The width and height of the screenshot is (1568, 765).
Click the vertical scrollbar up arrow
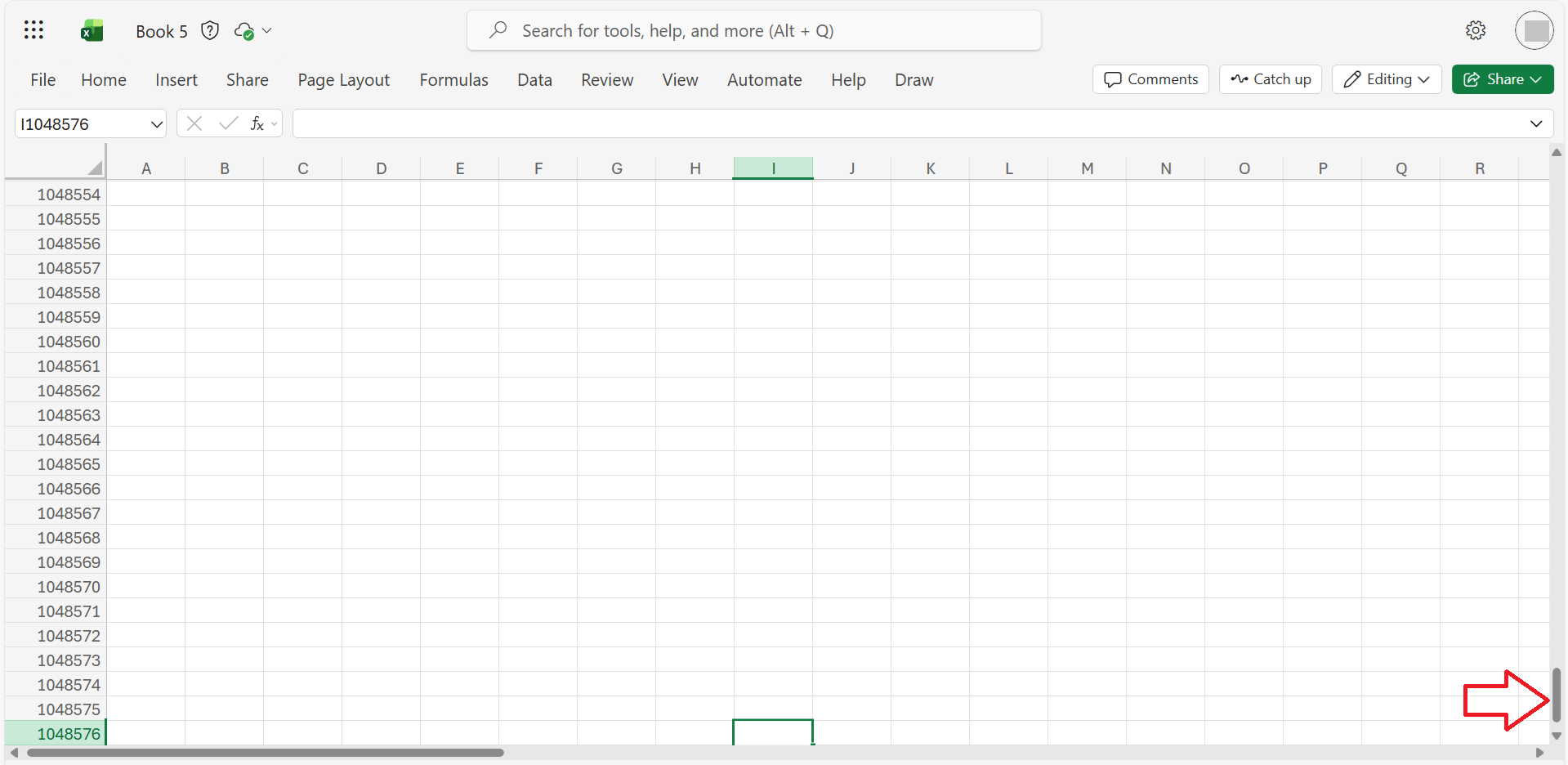pyautogui.click(x=1557, y=153)
